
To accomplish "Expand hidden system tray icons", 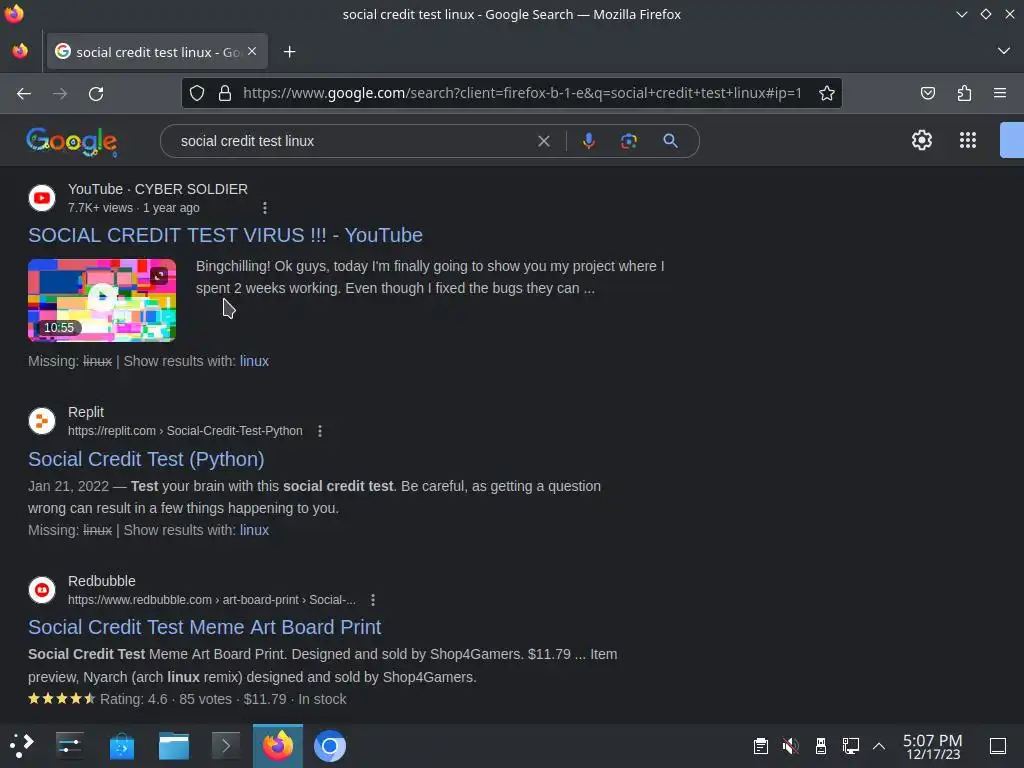I will [879, 746].
